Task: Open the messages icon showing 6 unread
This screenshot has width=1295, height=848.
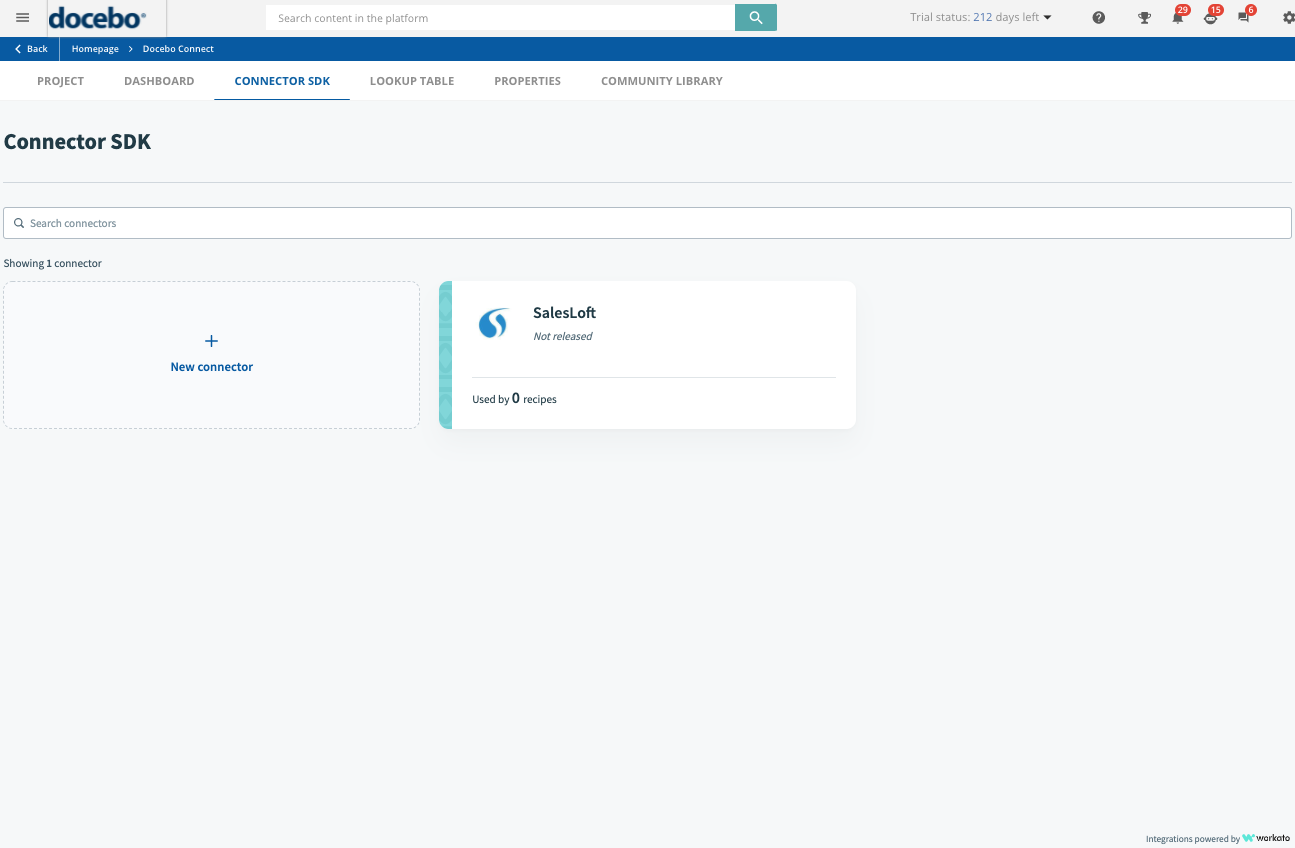Action: point(1243,17)
